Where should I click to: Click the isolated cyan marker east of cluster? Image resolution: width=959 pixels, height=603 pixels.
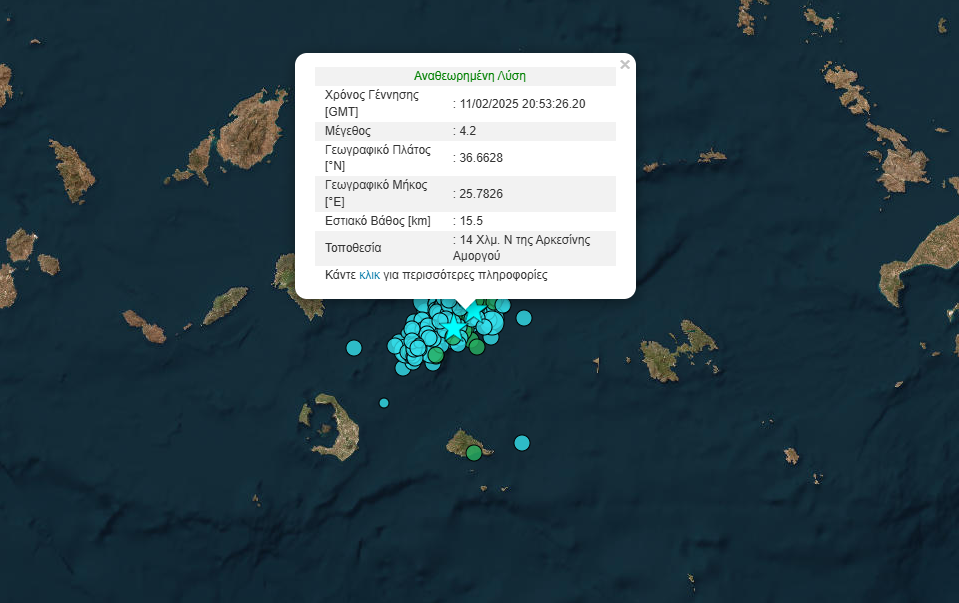[x=524, y=318]
